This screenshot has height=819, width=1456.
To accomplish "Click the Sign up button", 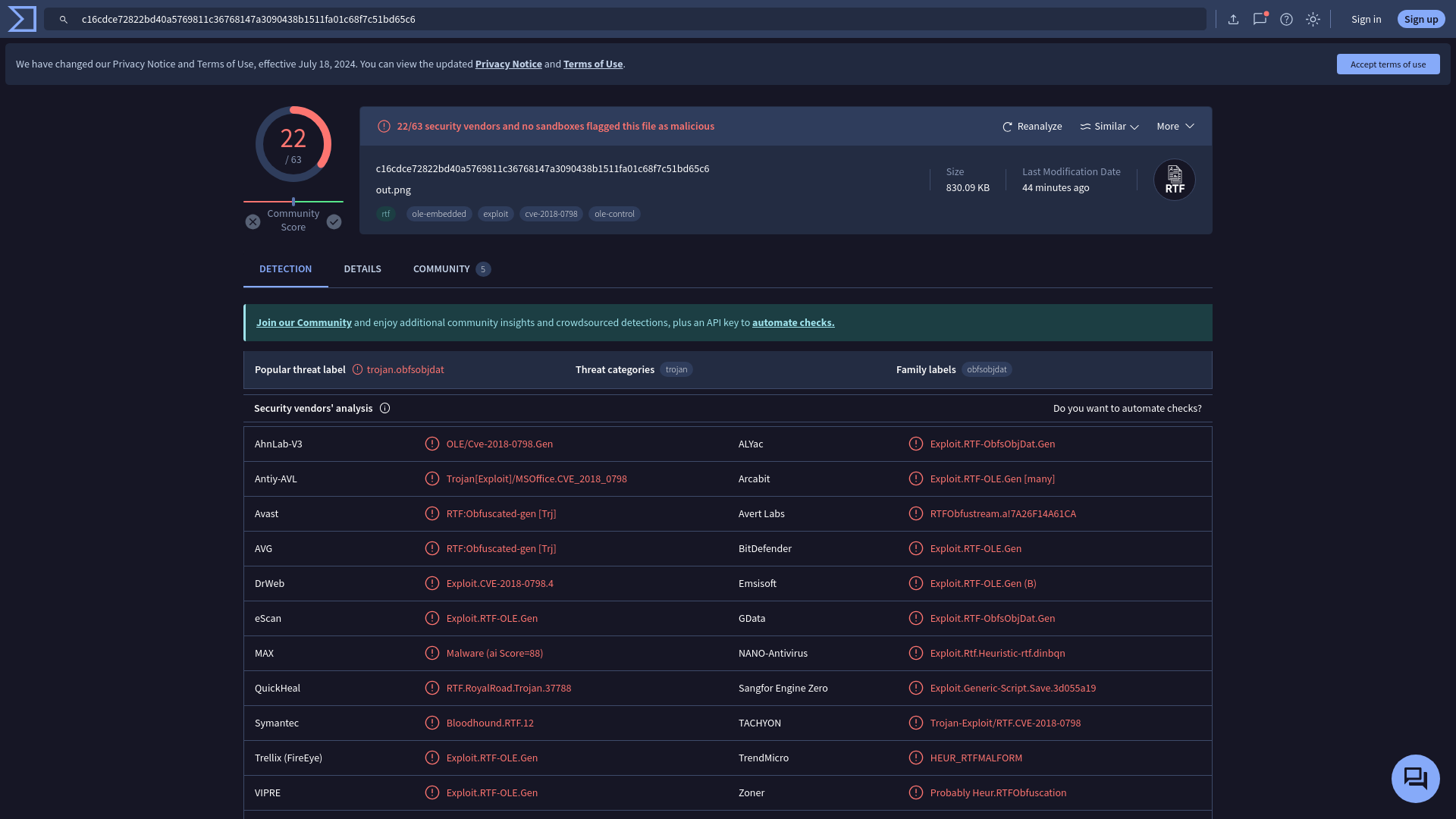I will 1420,20.
